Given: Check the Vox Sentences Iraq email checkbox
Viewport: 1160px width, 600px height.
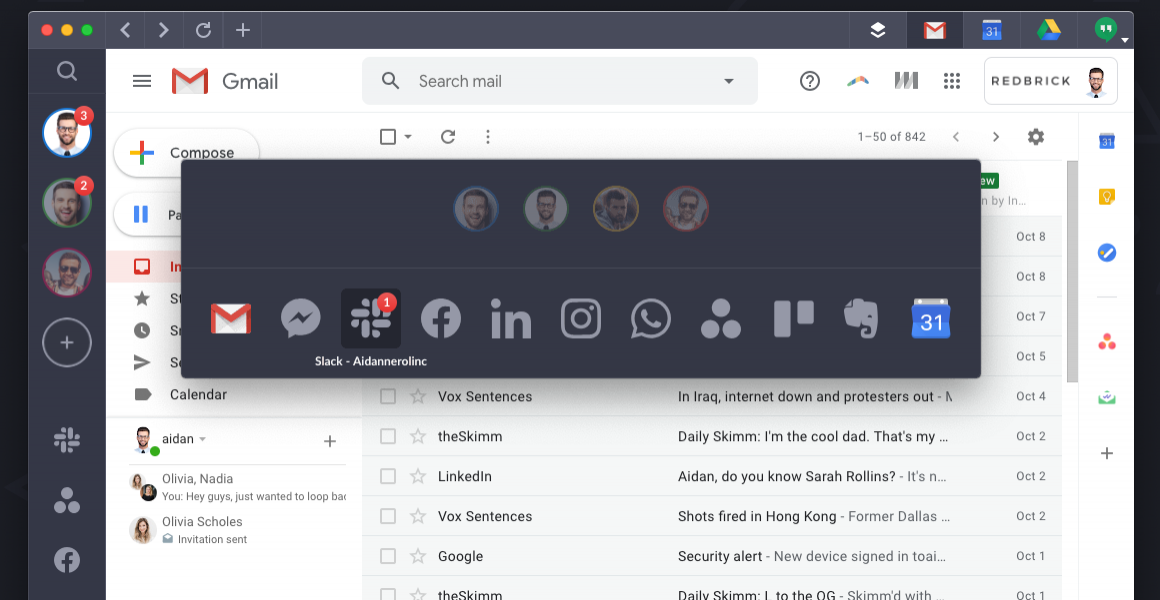Looking at the screenshot, I should (388, 397).
